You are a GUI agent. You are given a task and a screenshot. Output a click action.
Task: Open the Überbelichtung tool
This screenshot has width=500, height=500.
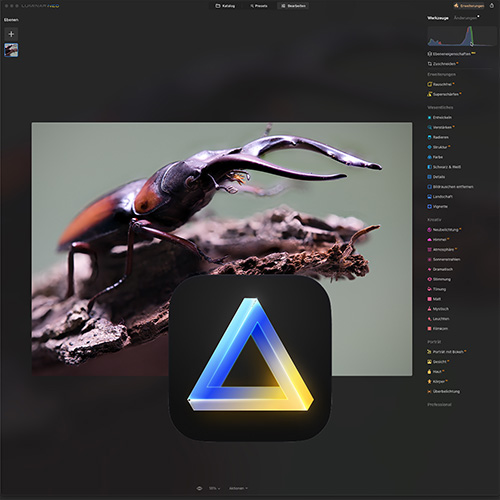[x=444, y=391]
